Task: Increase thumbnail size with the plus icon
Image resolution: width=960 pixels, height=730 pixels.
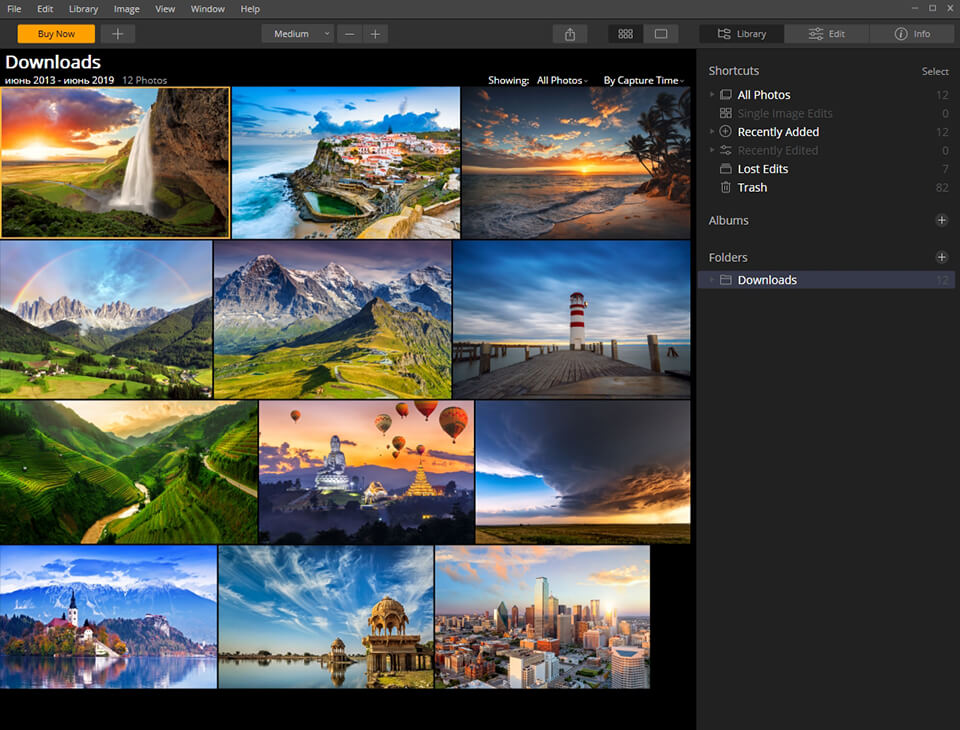Action: pos(375,33)
